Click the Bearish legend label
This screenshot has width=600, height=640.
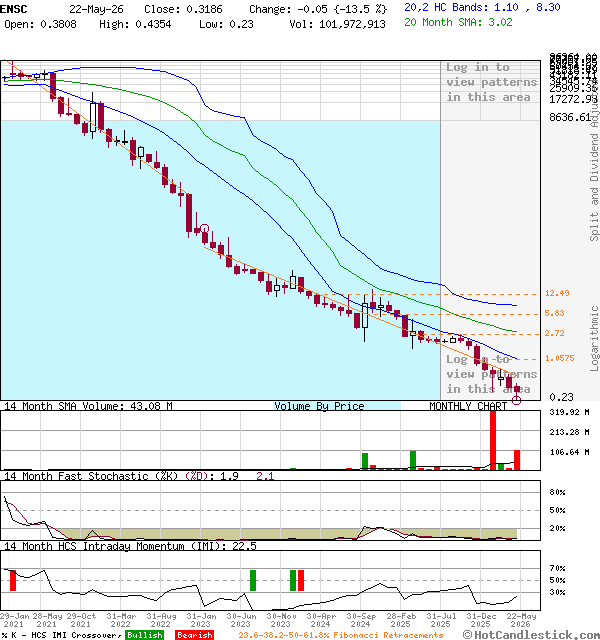click(x=195, y=635)
